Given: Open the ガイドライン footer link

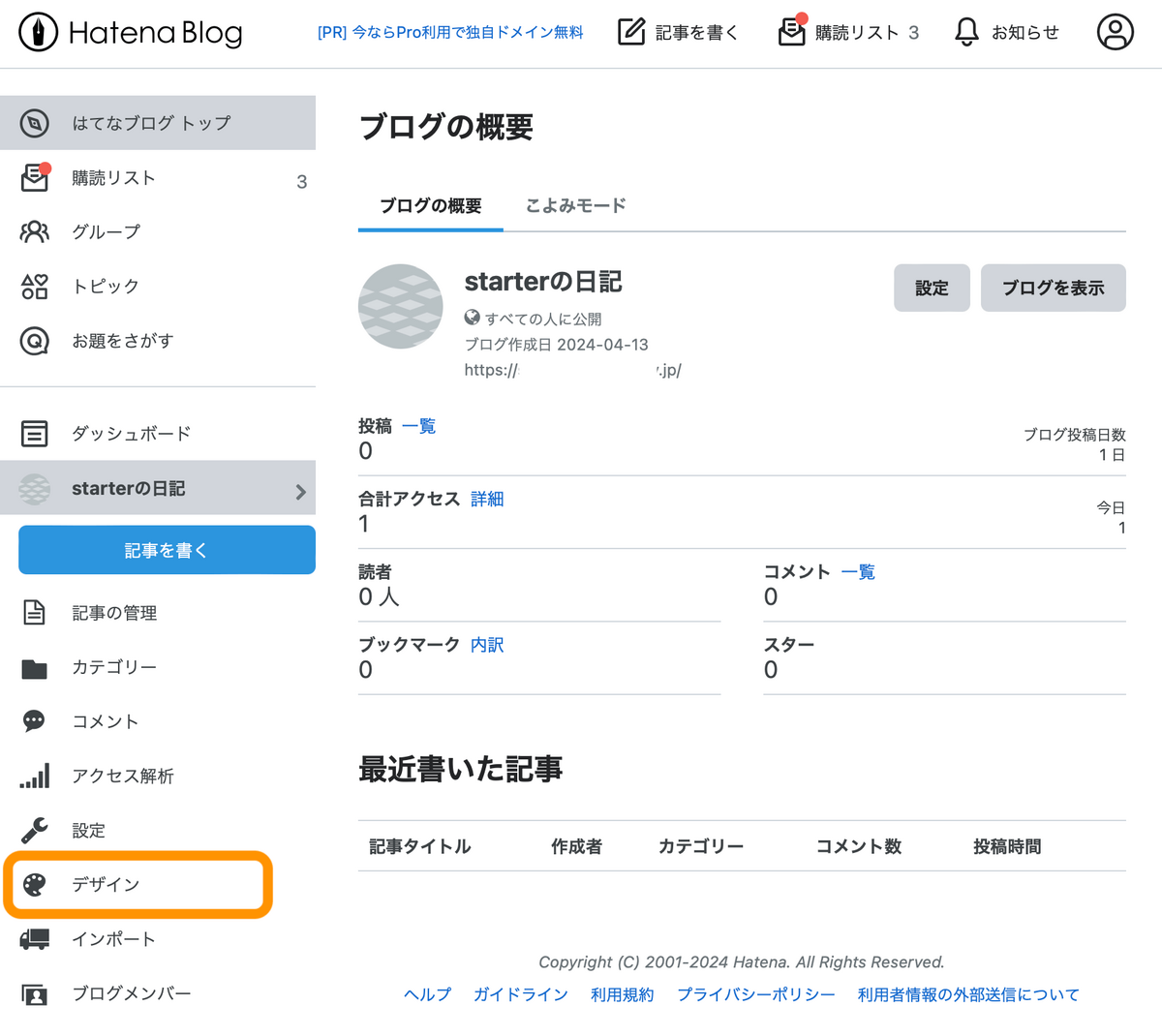Looking at the screenshot, I should (x=520, y=994).
